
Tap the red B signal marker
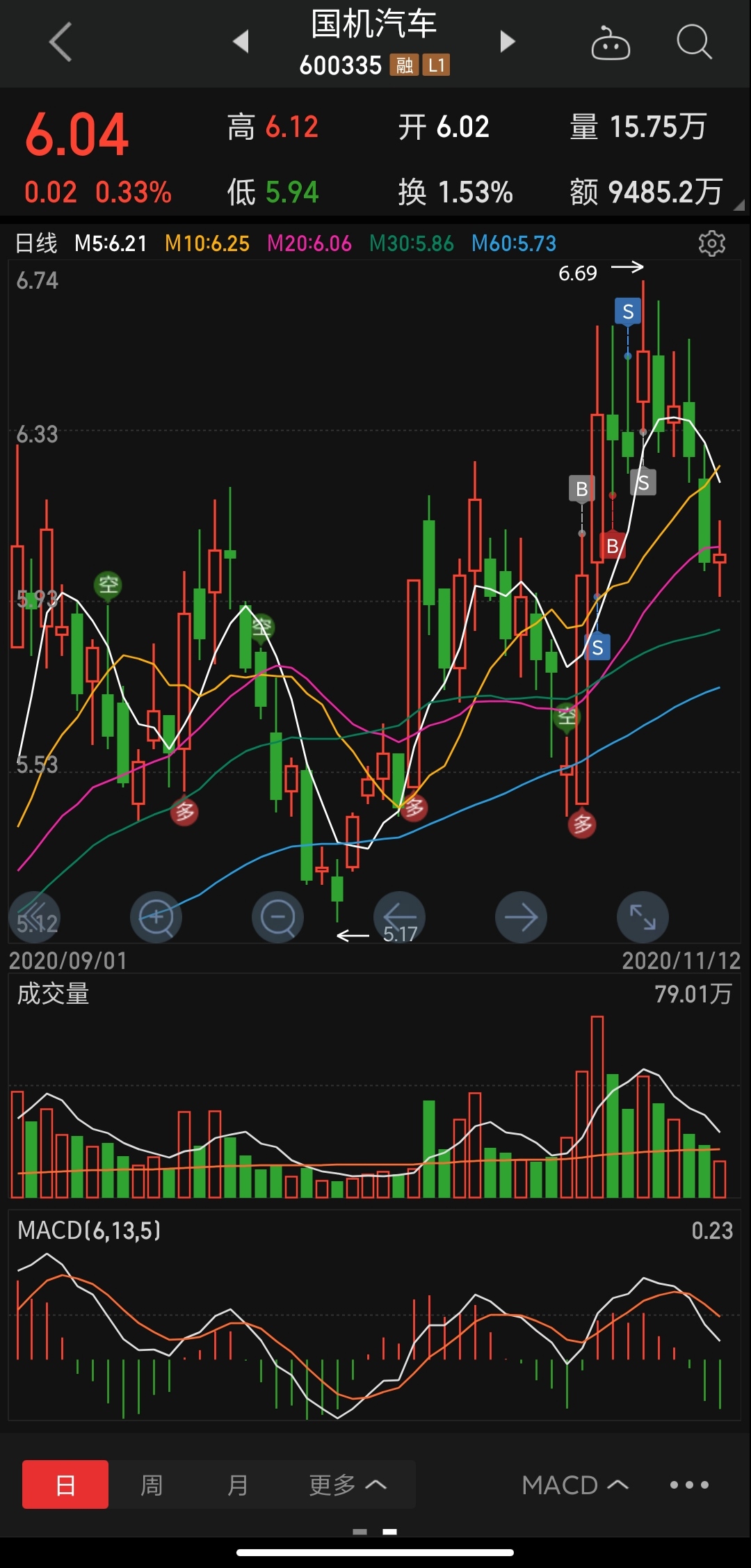(x=613, y=546)
